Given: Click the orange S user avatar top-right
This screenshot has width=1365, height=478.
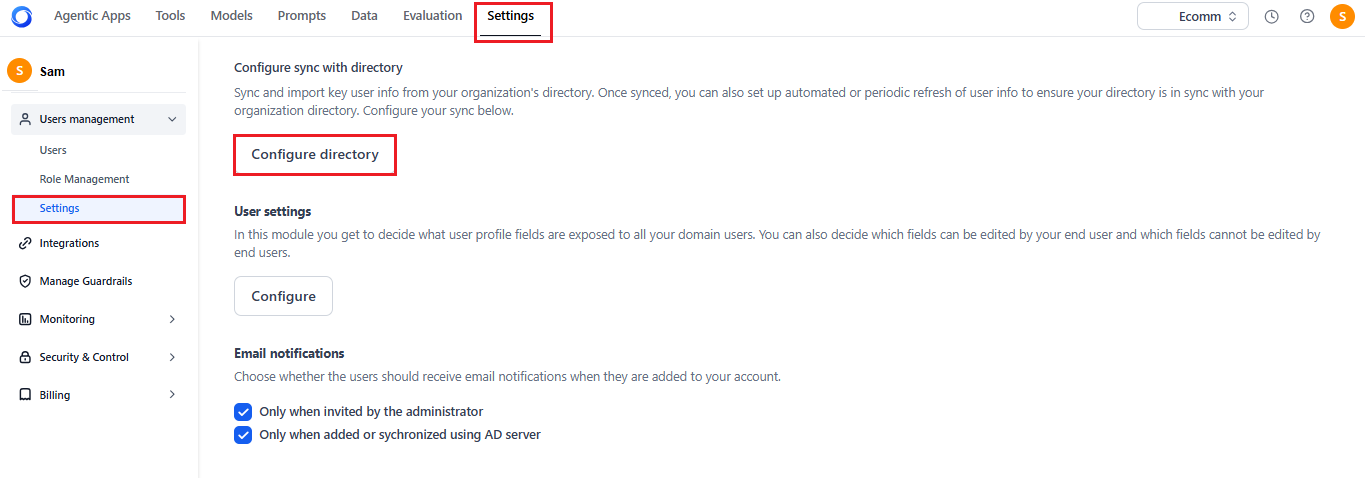Looking at the screenshot, I should coord(1342,16).
